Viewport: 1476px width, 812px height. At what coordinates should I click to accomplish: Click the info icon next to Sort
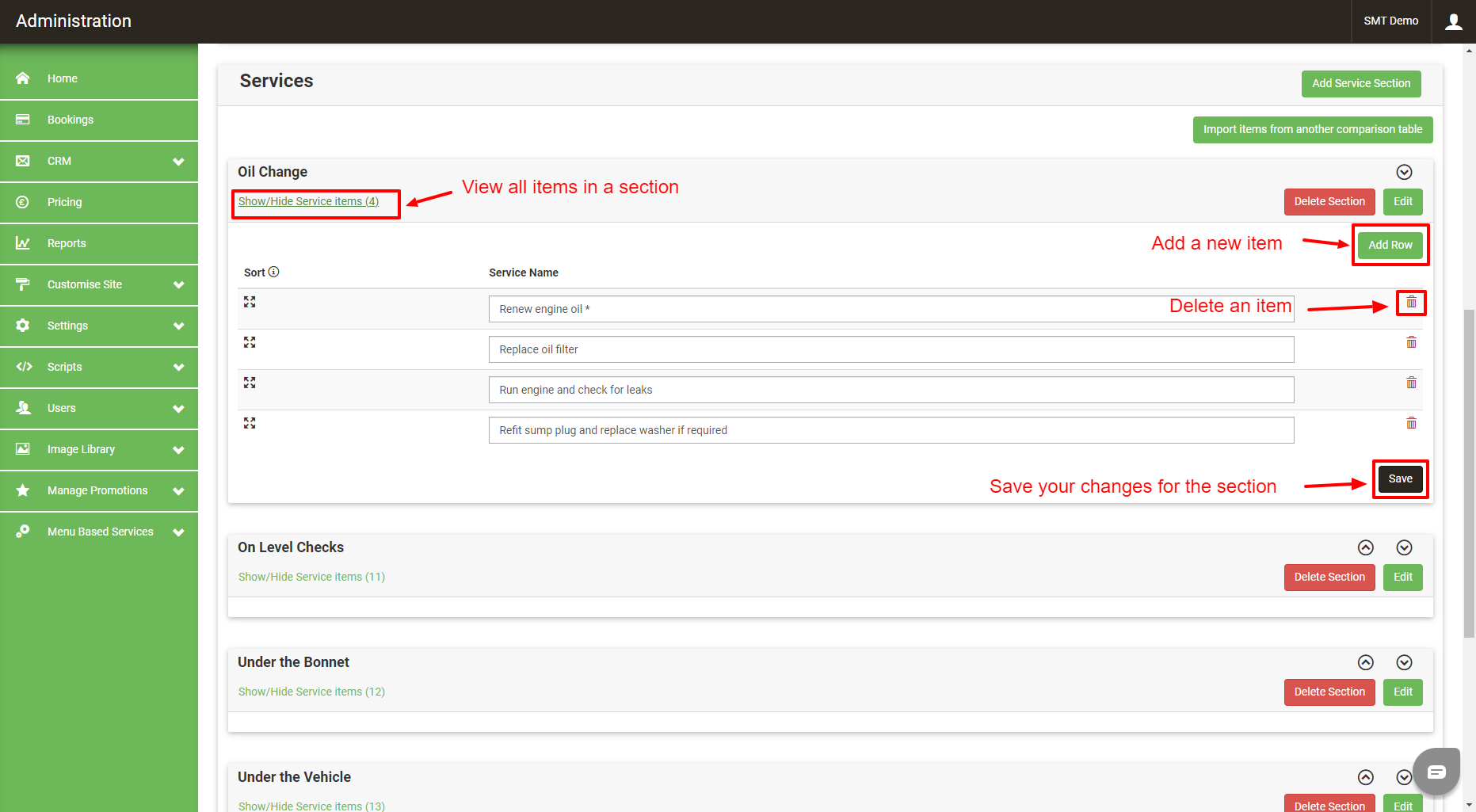[274, 272]
